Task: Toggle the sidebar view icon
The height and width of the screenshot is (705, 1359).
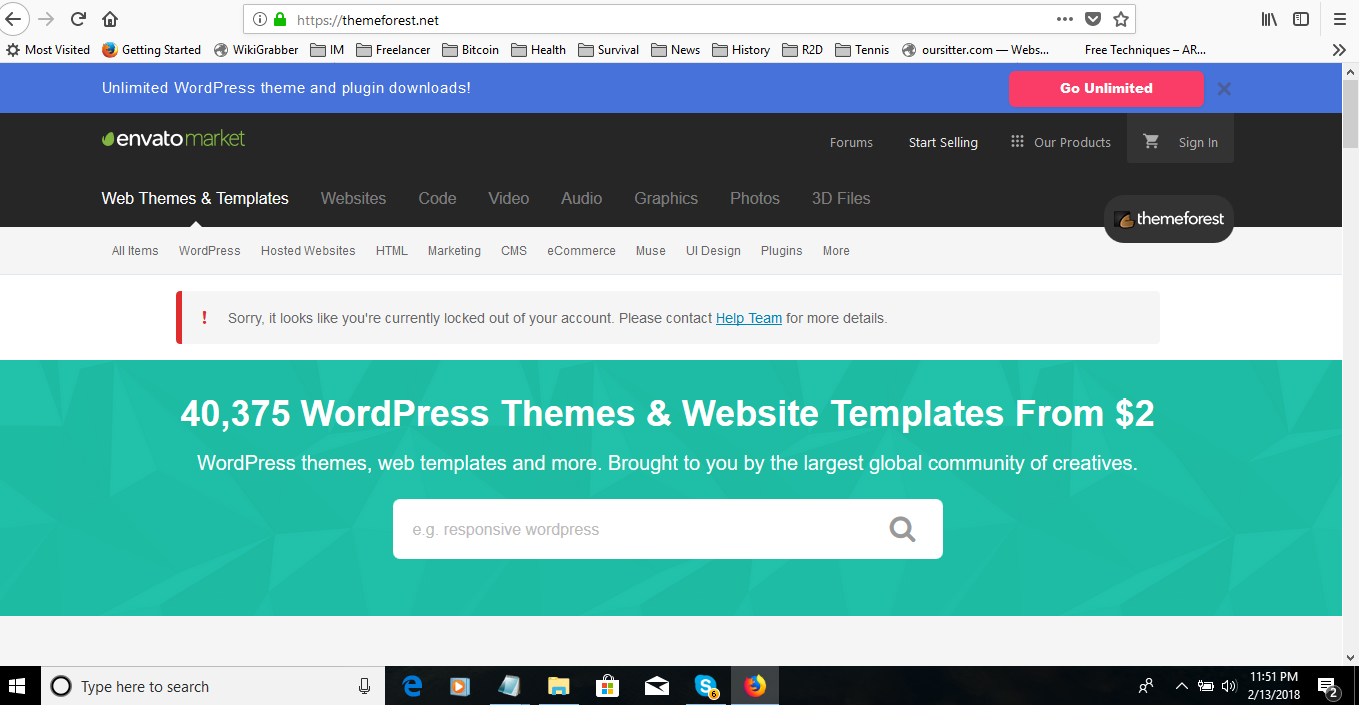Action: 1301,19
